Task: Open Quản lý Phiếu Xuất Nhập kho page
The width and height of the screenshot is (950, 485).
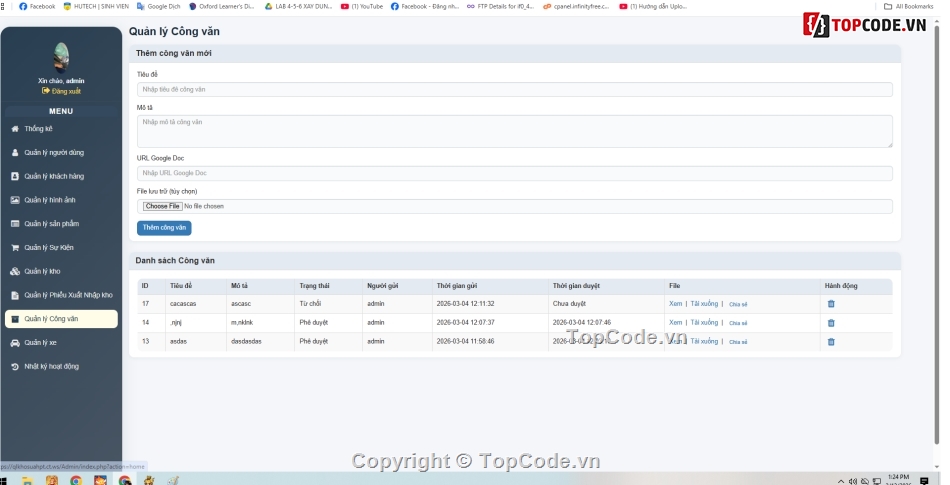Action: (x=68, y=295)
